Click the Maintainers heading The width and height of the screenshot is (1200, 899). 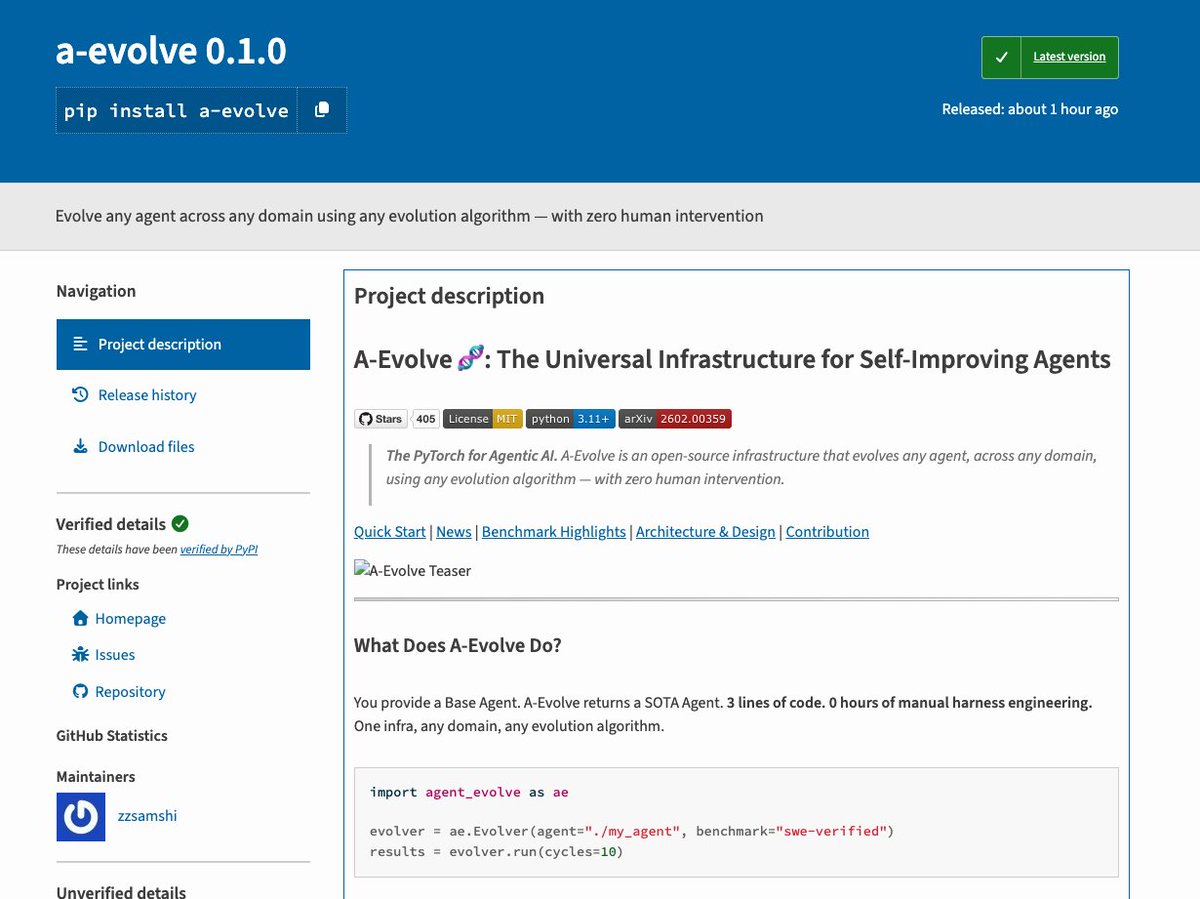pyautogui.click(x=95, y=777)
